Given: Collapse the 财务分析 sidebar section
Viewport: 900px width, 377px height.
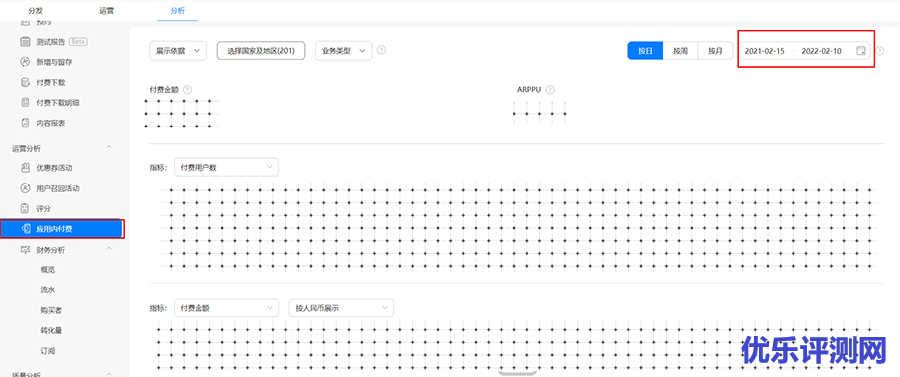Looking at the screenshot, I should click(x=109, y=249).
